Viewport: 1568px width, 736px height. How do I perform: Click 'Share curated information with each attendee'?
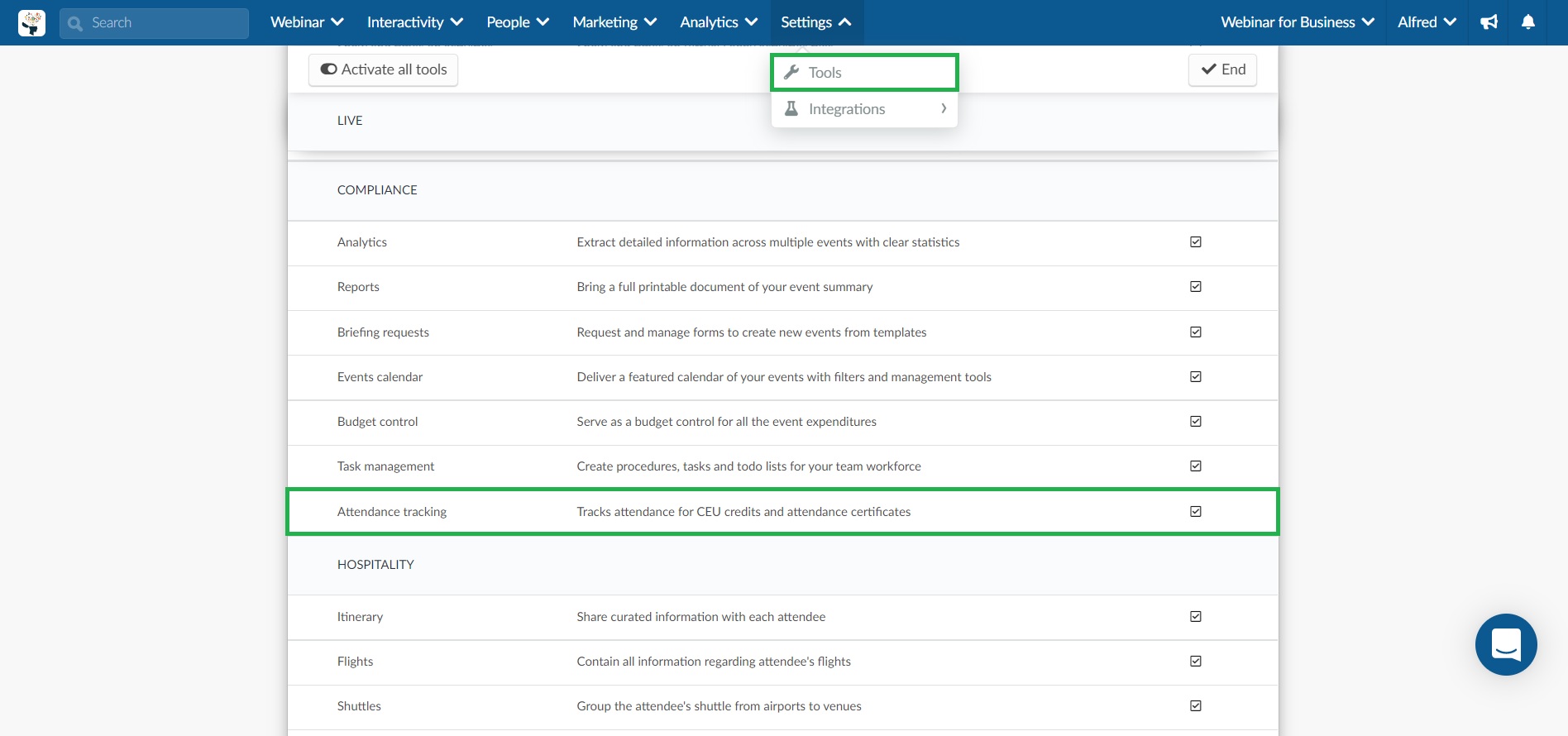tap(701, 617)
